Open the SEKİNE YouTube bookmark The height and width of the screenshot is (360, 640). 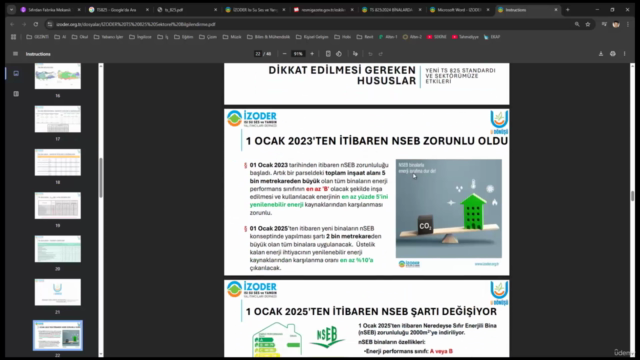pyautogui.click(x=437, y=37)
